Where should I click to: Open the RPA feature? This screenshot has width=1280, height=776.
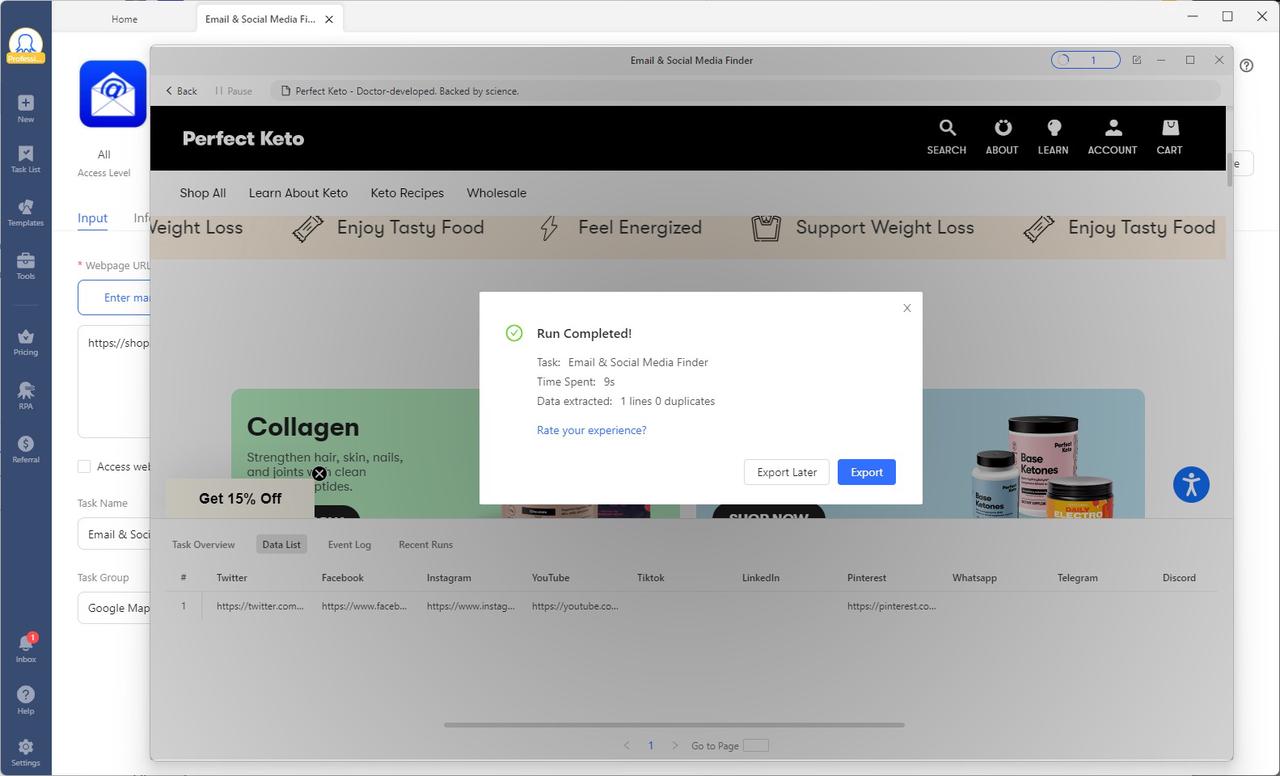(24, 393)
